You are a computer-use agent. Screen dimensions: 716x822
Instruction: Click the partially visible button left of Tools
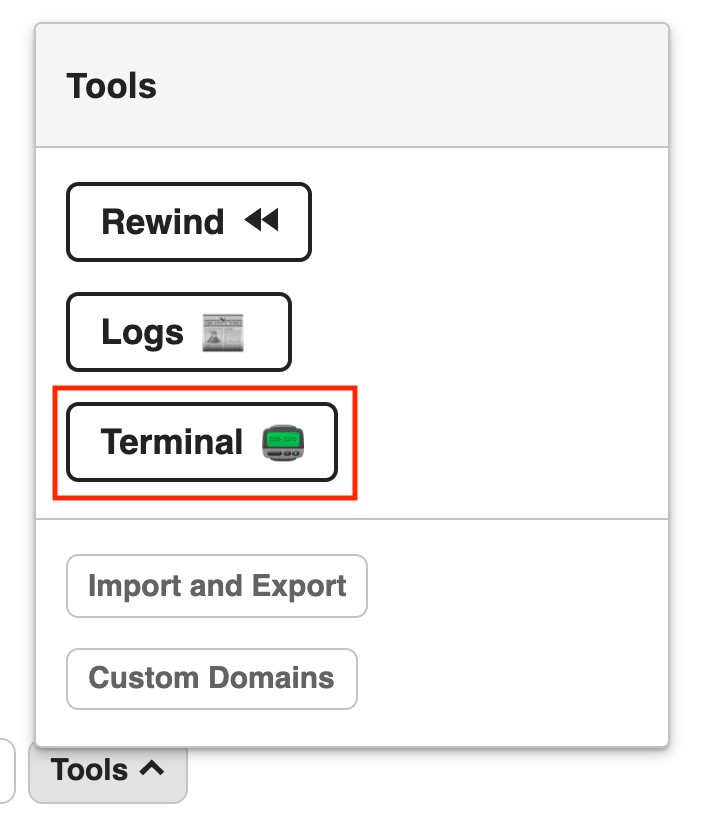coord(6,770)
